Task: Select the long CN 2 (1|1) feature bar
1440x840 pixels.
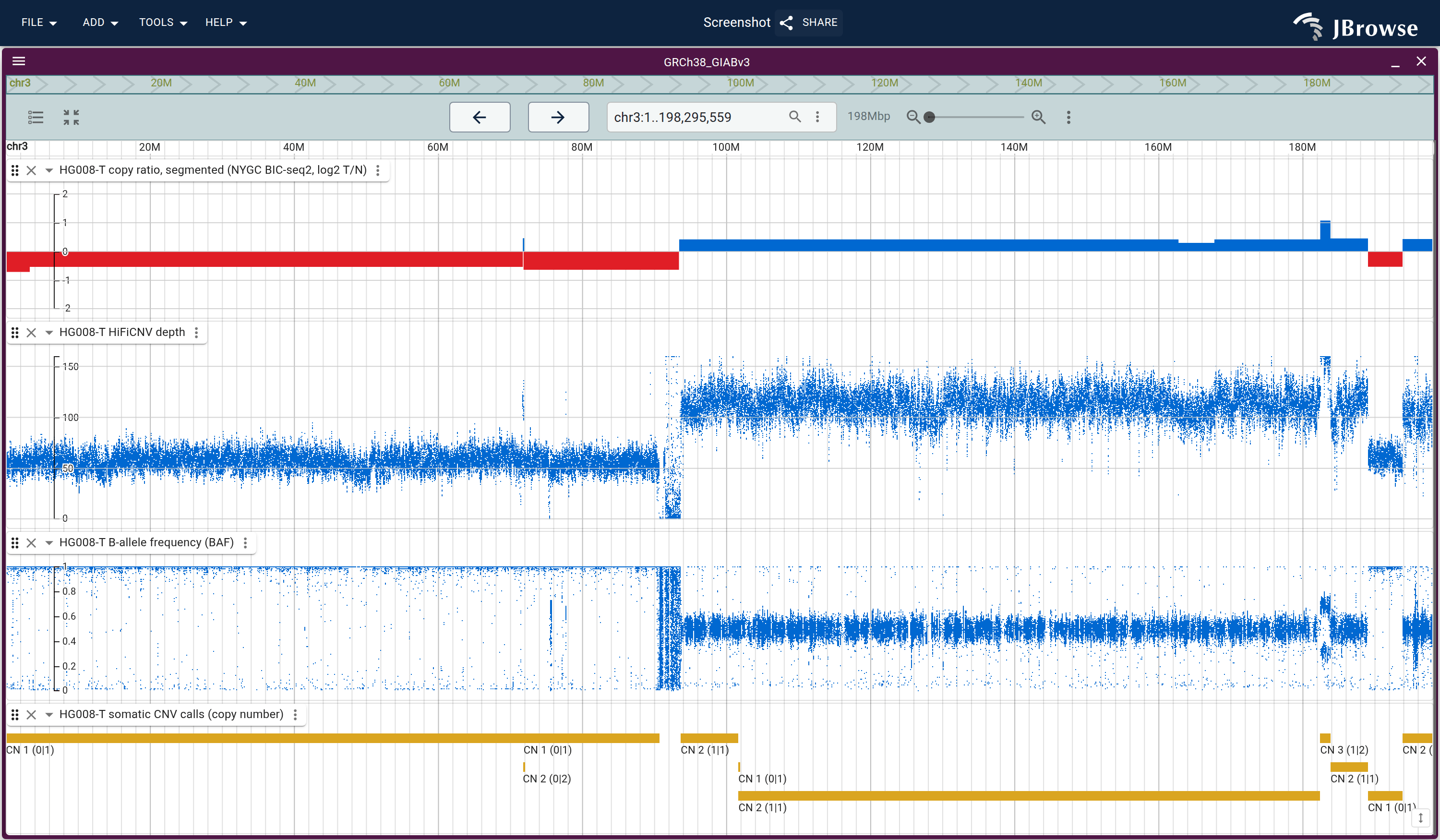Action: tap(1029, 795)
